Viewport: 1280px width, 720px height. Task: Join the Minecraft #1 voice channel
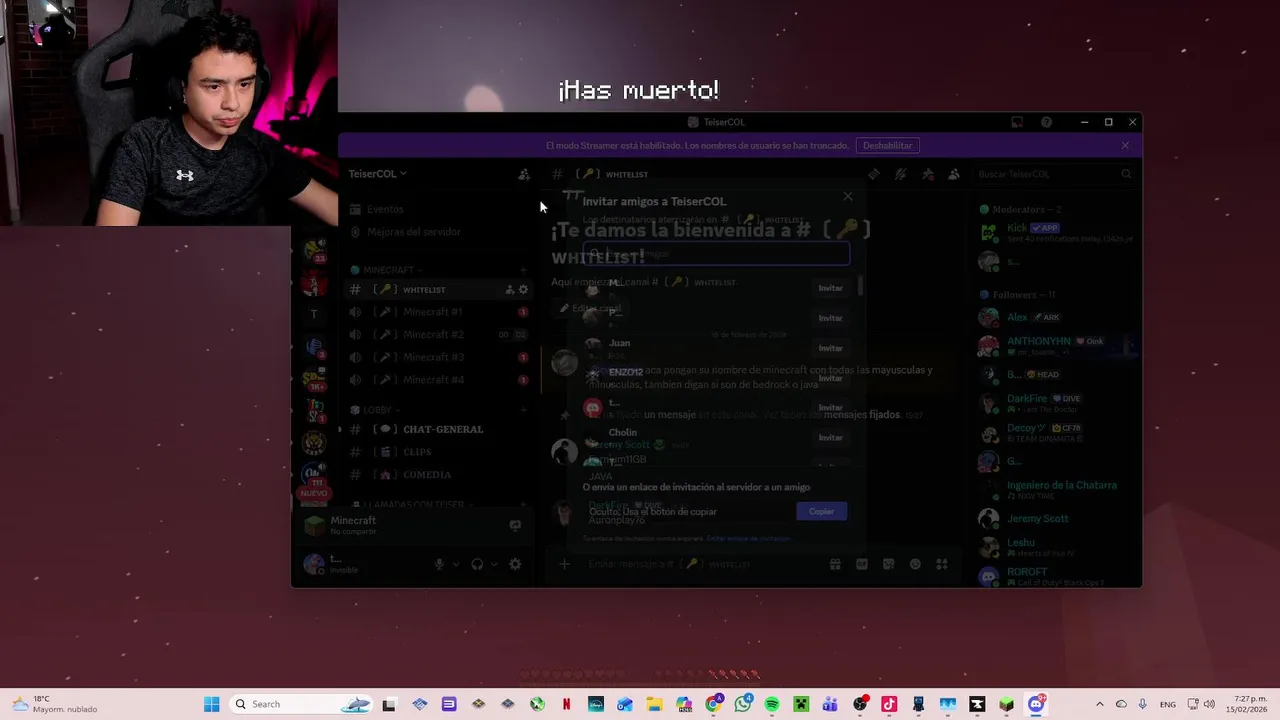click(438, 312)
